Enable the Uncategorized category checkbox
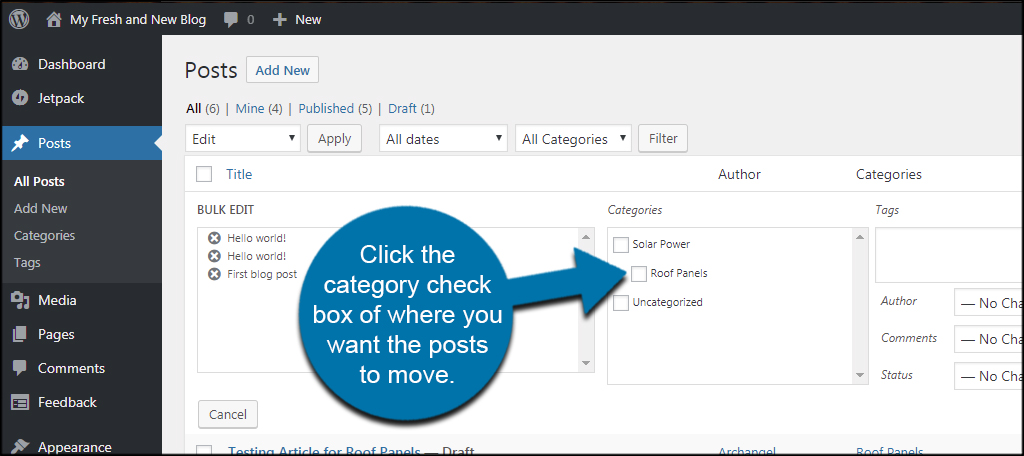 pos(621,302)
